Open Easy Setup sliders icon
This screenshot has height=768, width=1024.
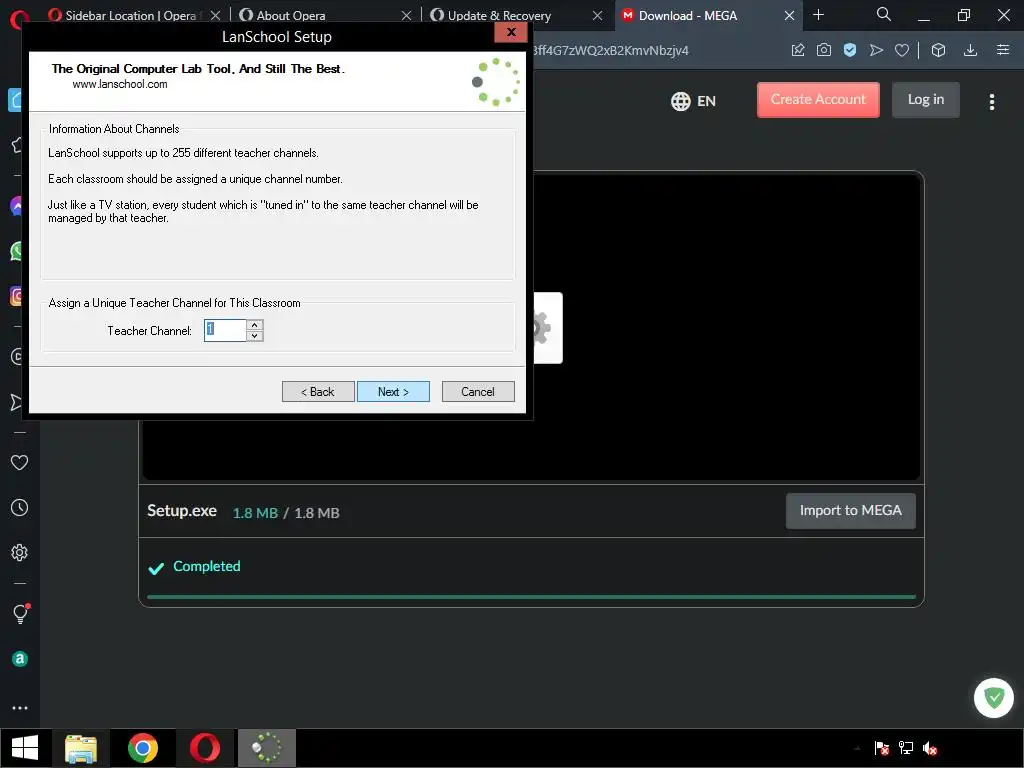[x=1003, y=50]
